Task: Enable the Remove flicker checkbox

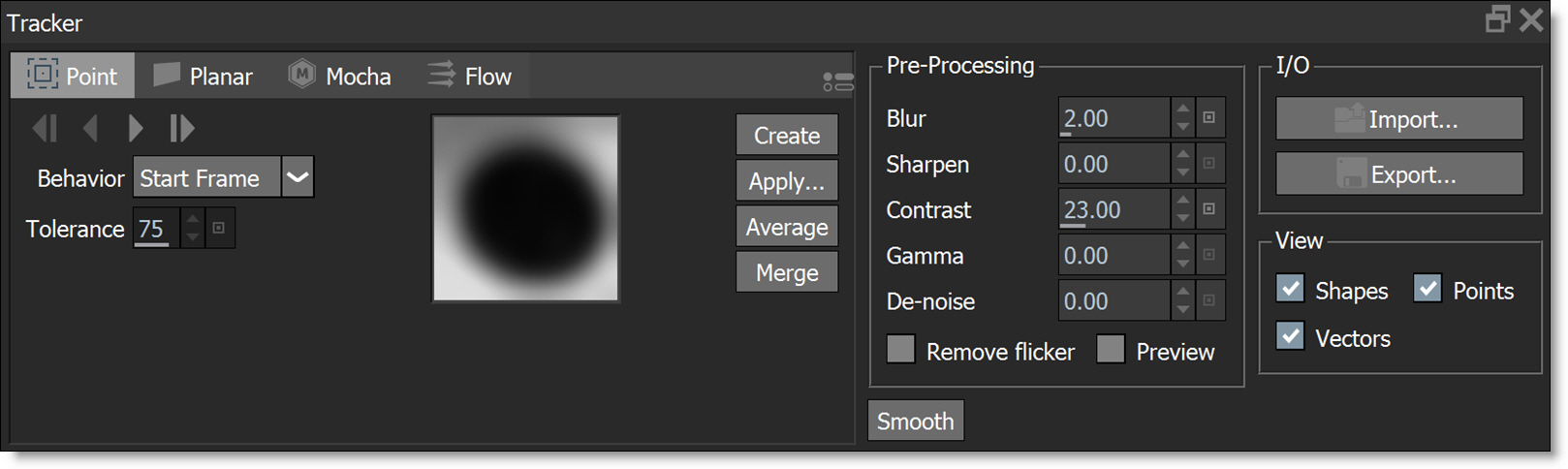Action: coord(901,350)
